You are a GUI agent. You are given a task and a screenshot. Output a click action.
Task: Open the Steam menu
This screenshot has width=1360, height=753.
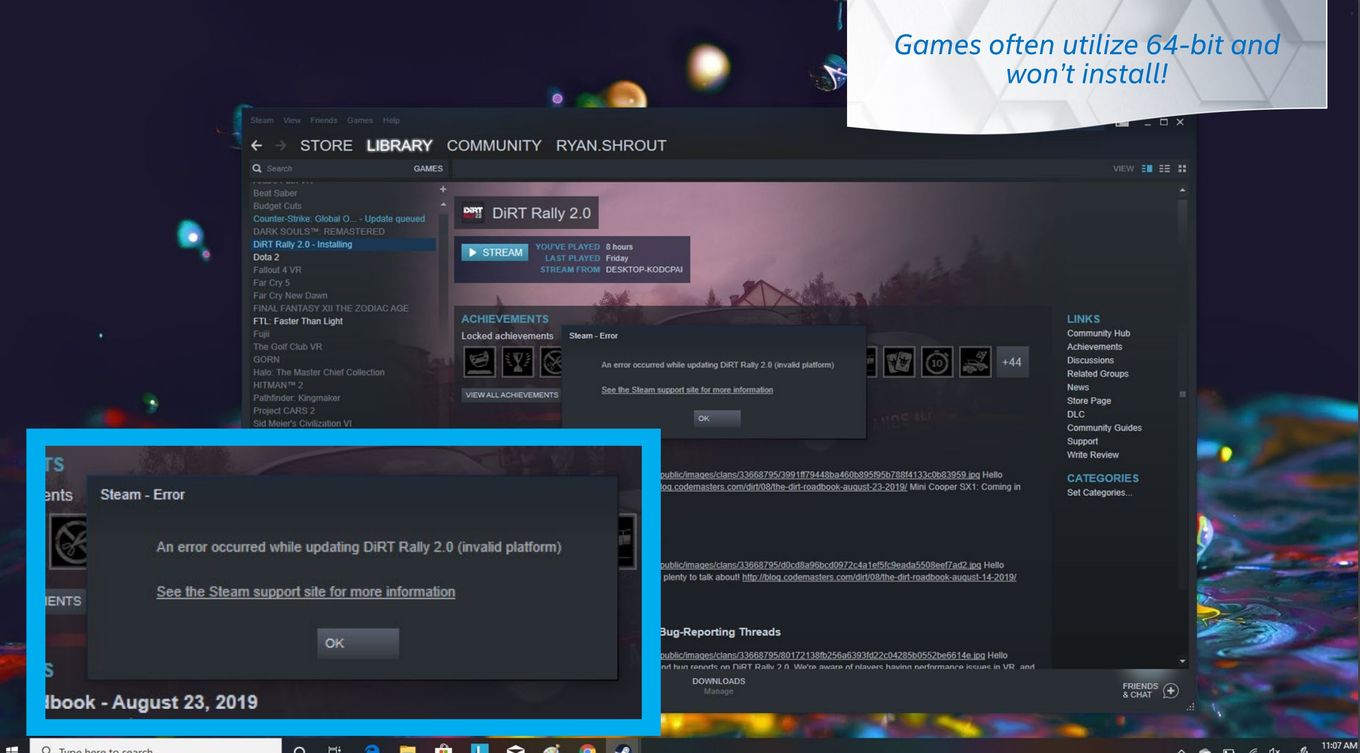point(262,120)
